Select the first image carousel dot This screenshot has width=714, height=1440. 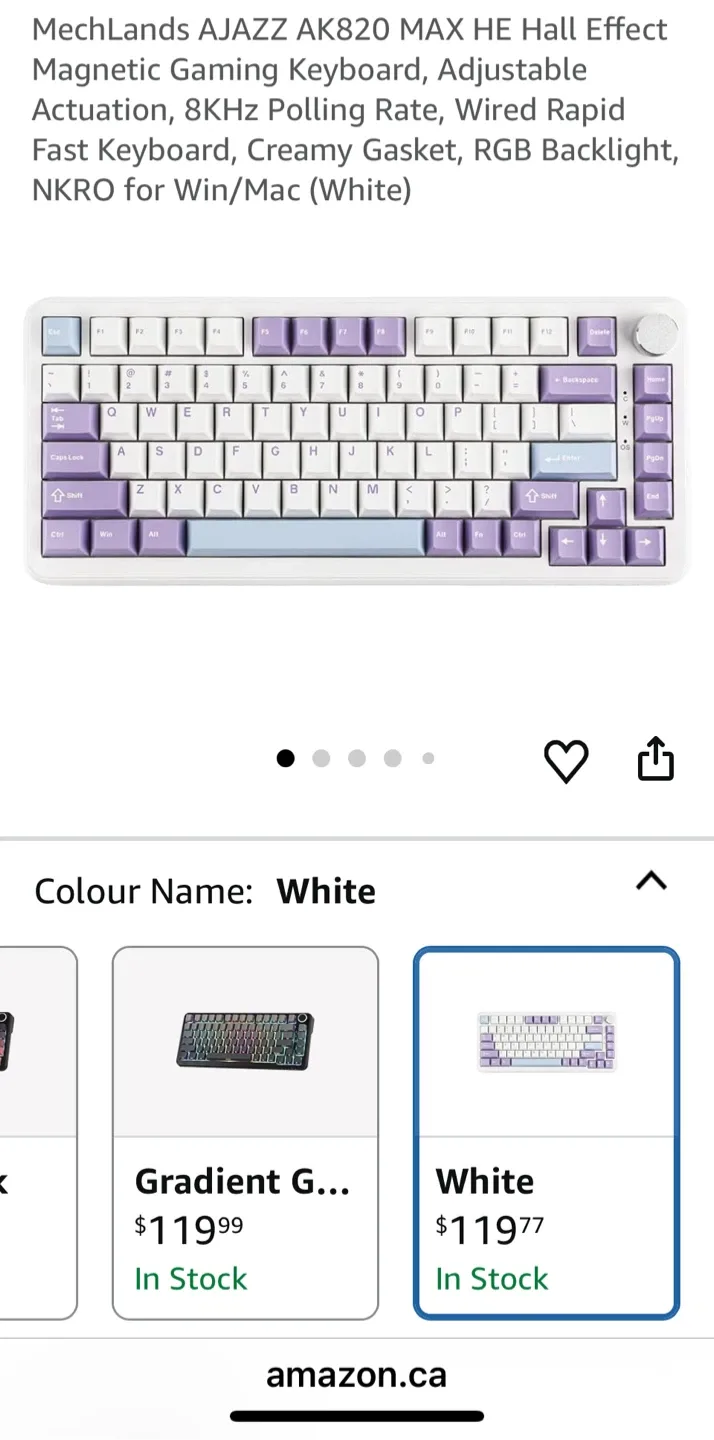tap(286, 758)
